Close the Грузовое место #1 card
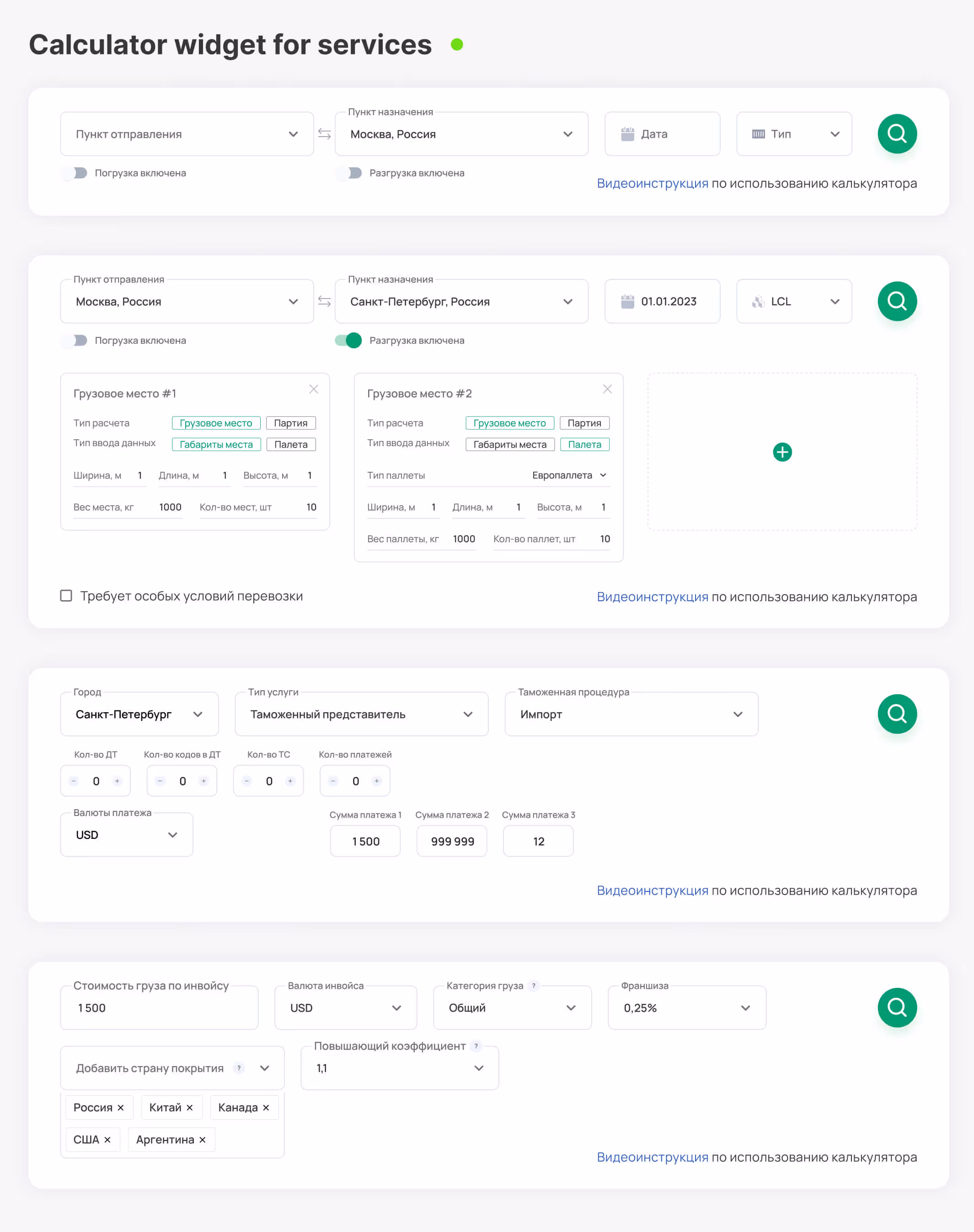Screen dimensions: 974x1232 314,389
